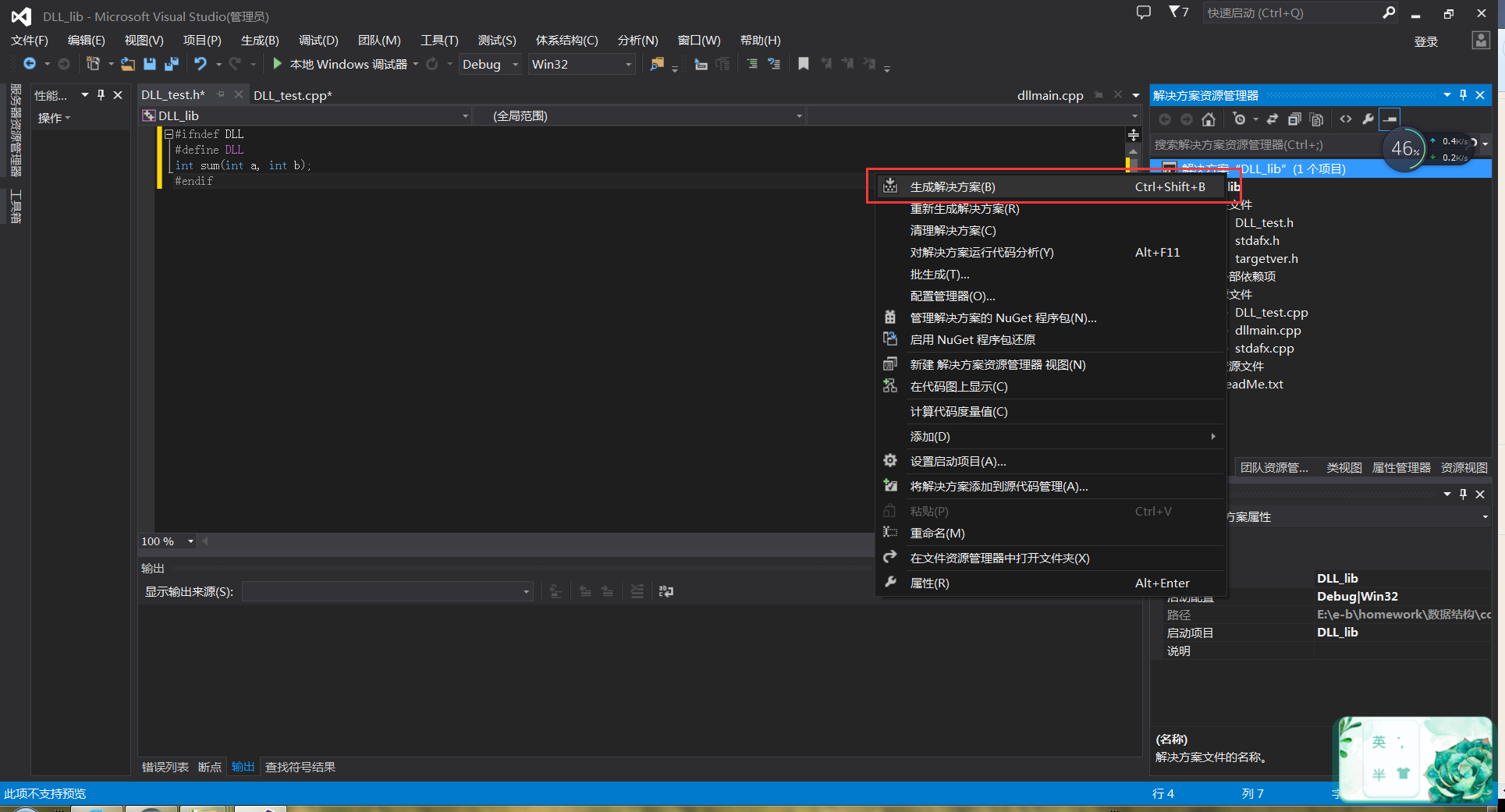Select 清理解决方案(C) from context menu
The width and height of the screenshot is (1505, 812).
pos(1050,231)
